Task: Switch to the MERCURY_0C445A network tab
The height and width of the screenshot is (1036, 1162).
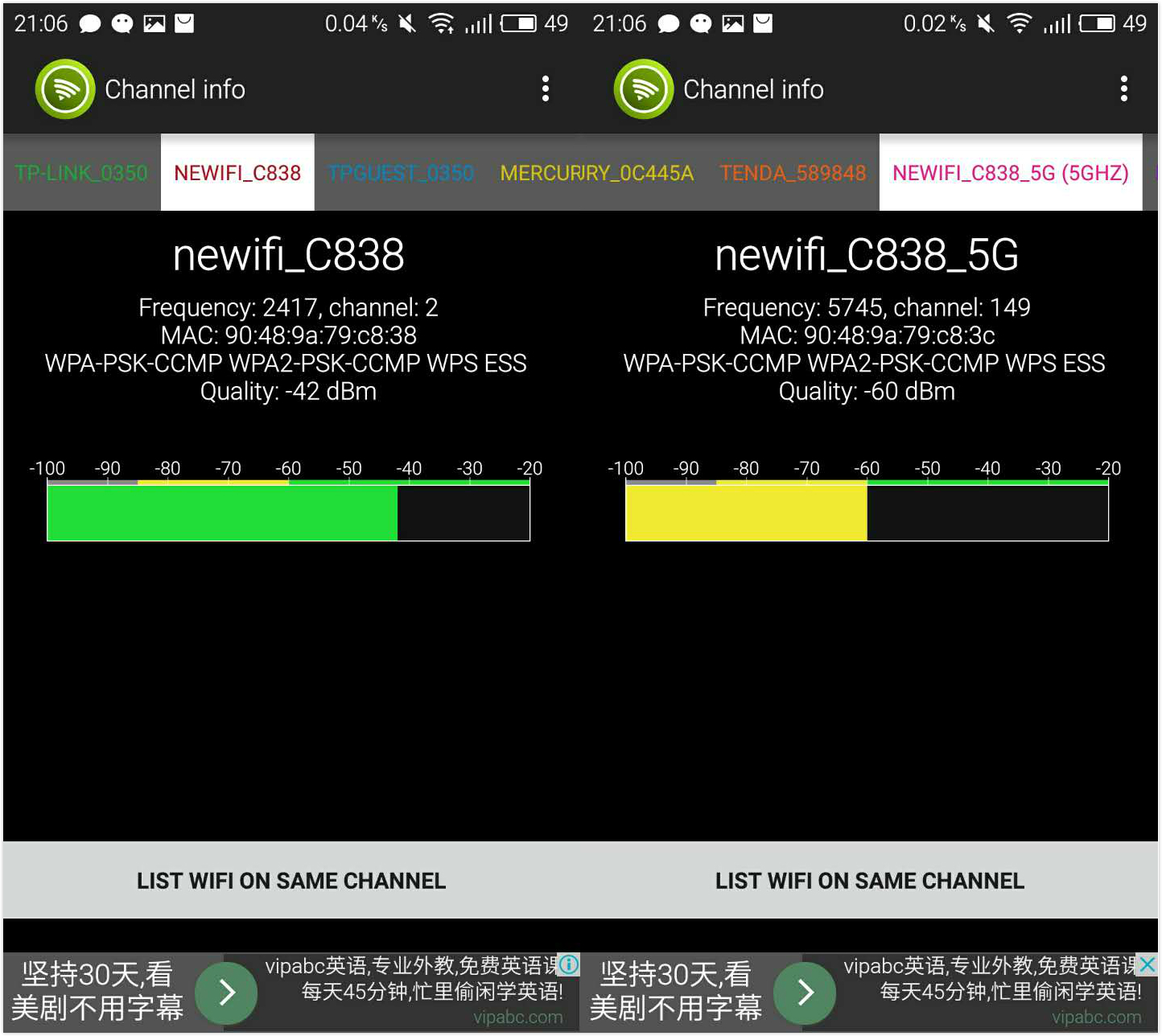Action: point(595,172)
